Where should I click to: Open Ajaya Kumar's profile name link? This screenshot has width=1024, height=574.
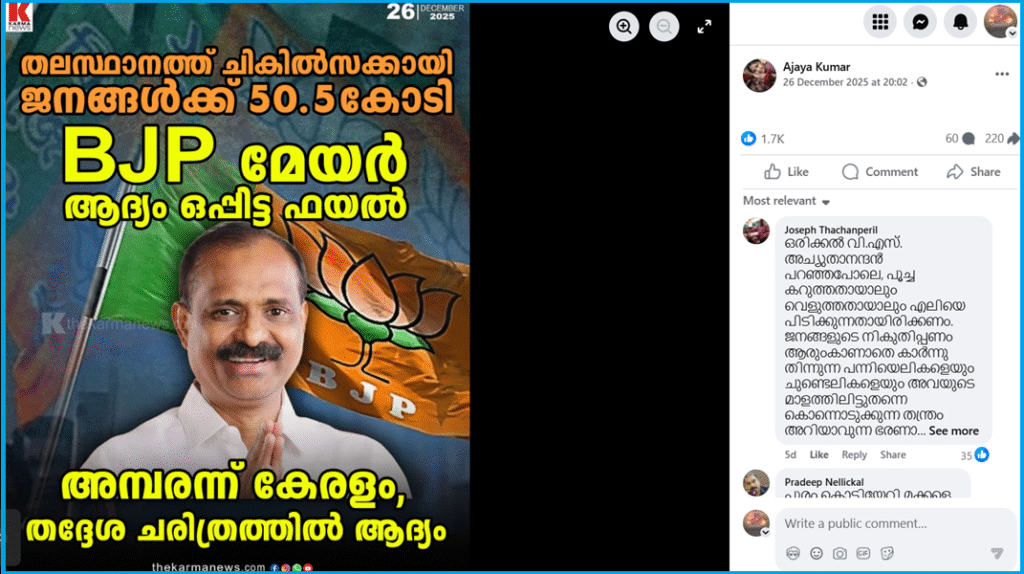coord(816,67)
